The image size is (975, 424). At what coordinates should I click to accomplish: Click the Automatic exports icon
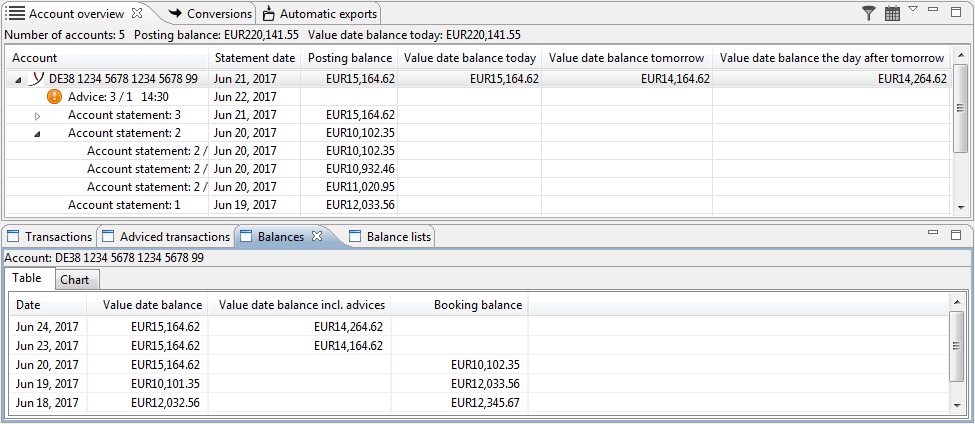pyautogui.click(x=269, y=13)
